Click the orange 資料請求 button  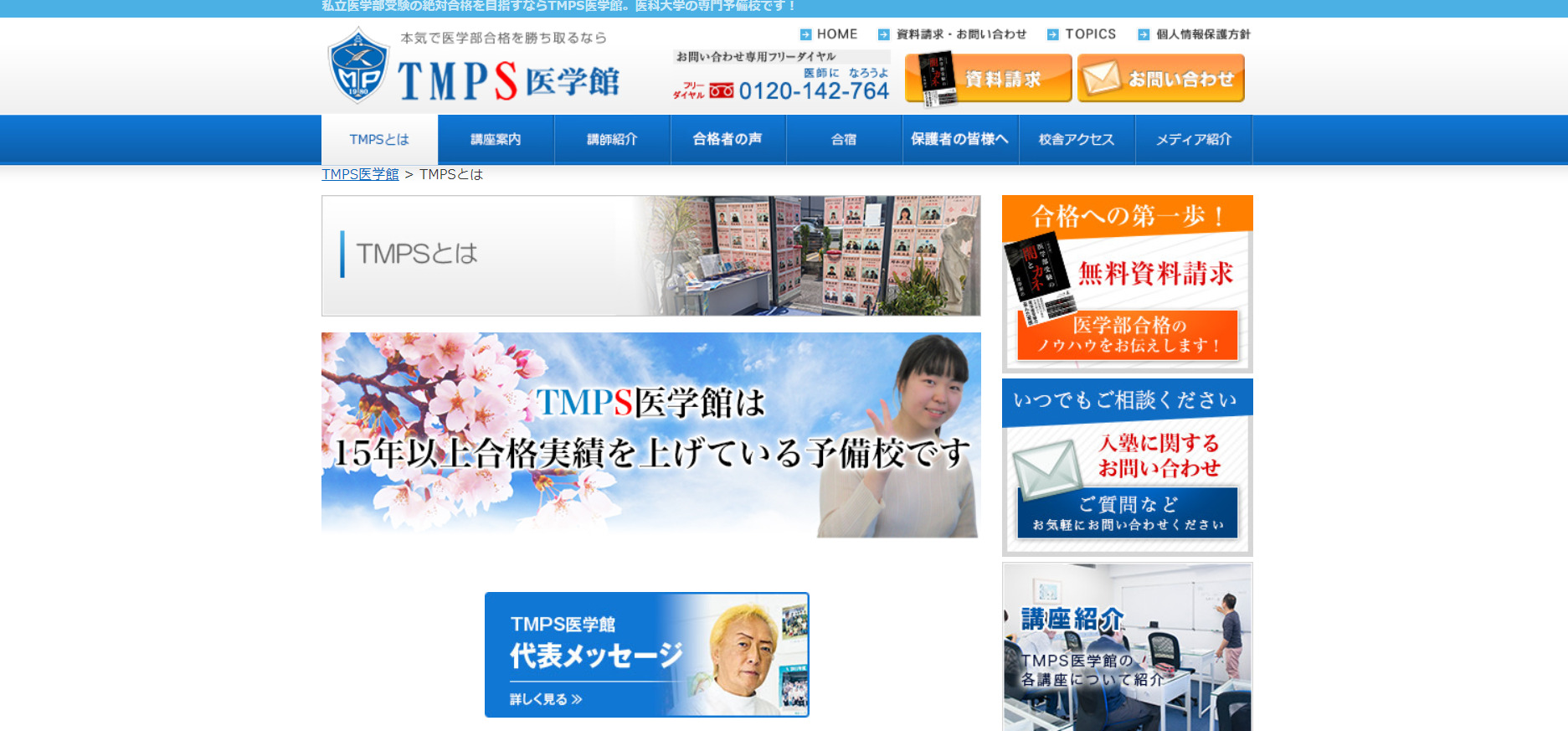tap(989, 79)
